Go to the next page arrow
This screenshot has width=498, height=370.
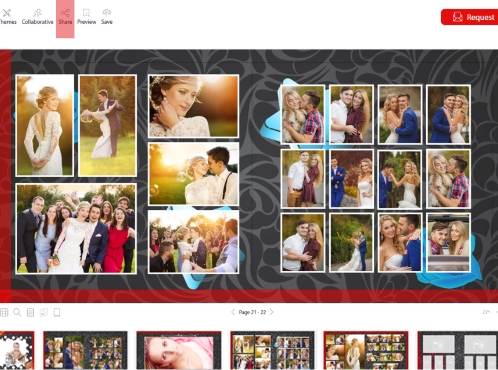272,312
